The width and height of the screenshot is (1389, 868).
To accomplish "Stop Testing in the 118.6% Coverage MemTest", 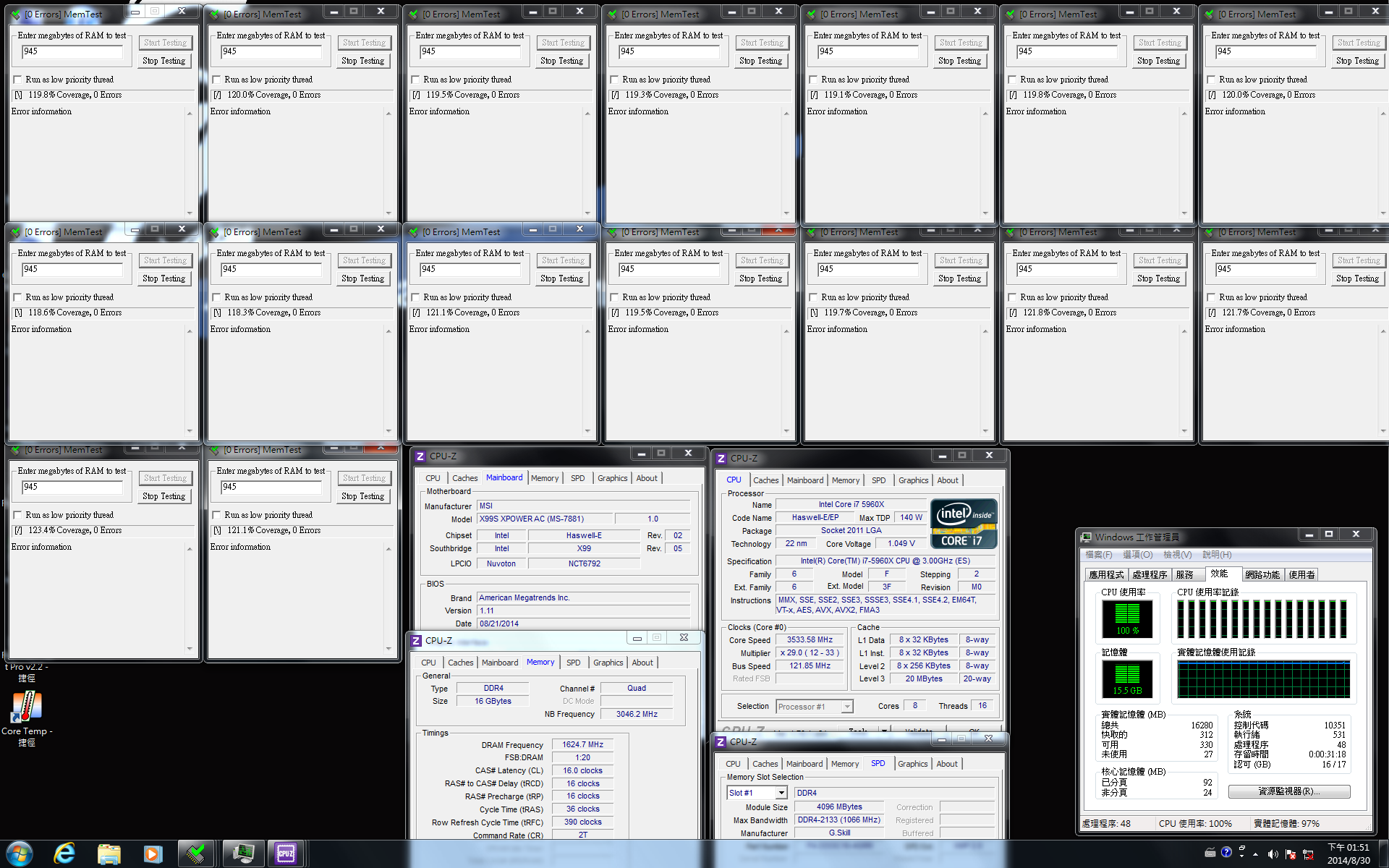I will click(x=164, y=278).
